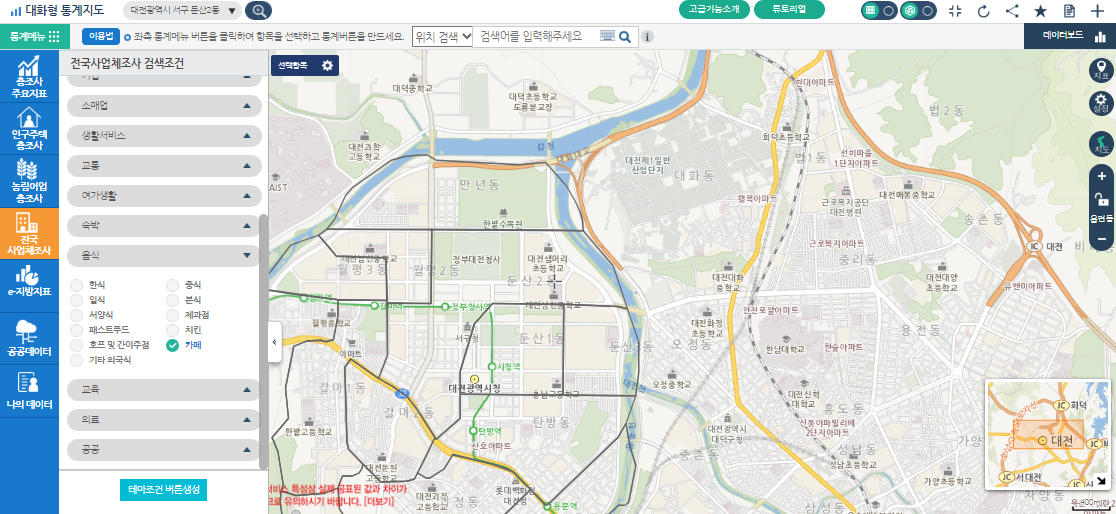
Task: Open the 농림어업 총조사 sidebar icon
Action: click(29, 180)
